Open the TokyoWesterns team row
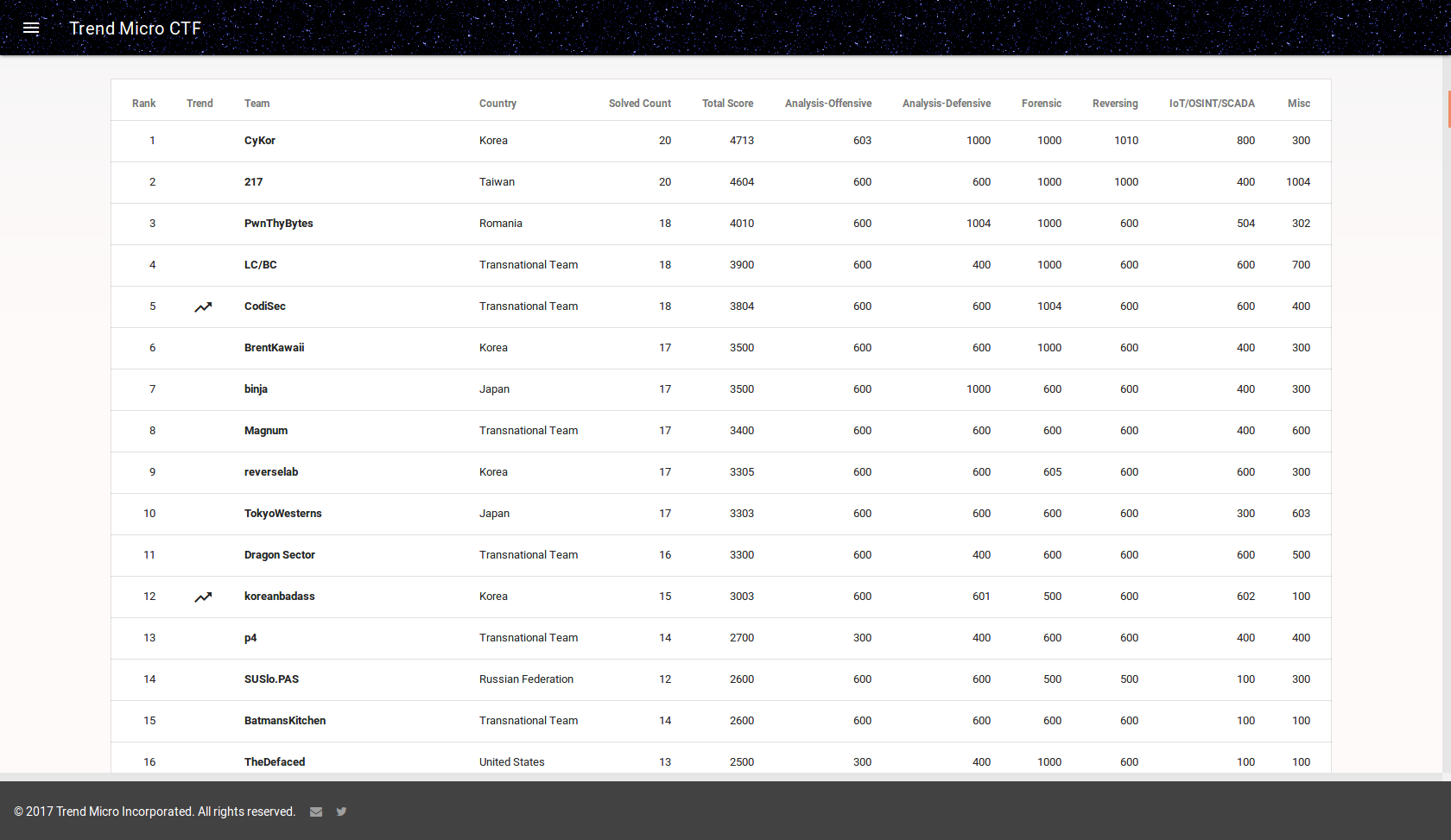Viewport: 1451px width, 840px height. click(282, 514)
